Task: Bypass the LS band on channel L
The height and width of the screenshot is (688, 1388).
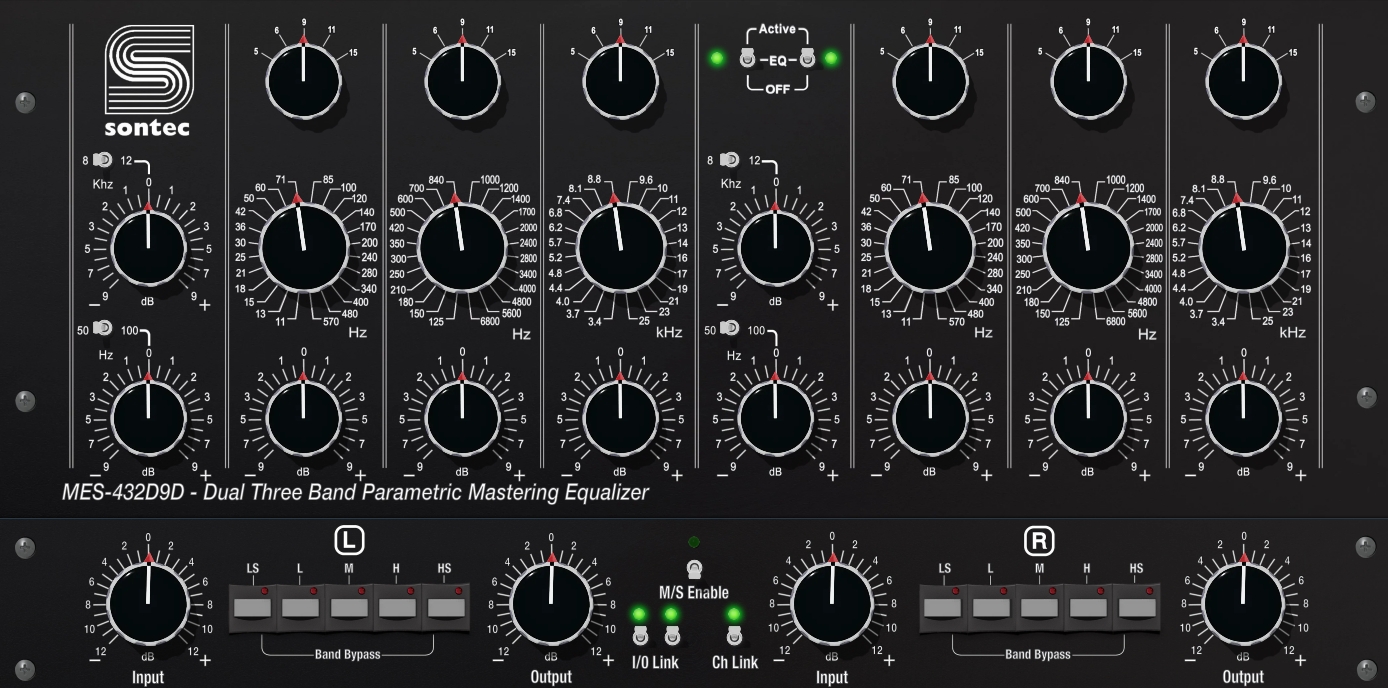Action: (x=253, y=606)
